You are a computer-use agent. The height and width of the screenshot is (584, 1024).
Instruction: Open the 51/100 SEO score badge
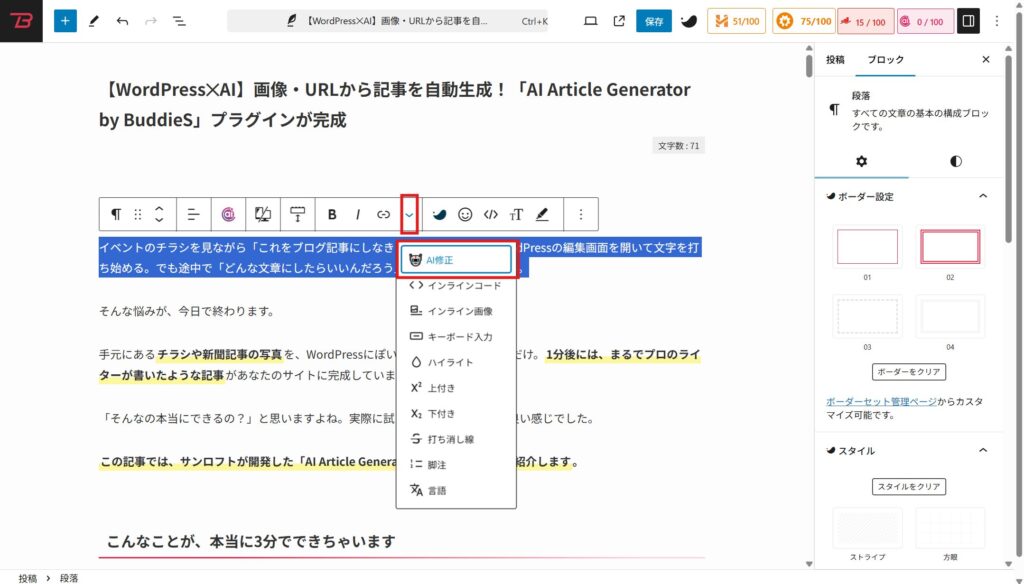click(x=737, y=21)
